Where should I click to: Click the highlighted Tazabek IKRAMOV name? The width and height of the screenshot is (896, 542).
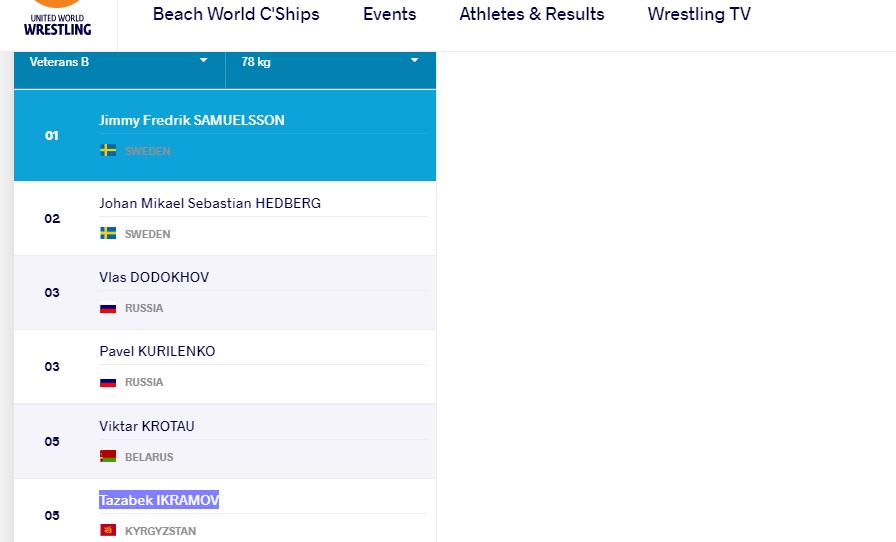pos(159,500)
